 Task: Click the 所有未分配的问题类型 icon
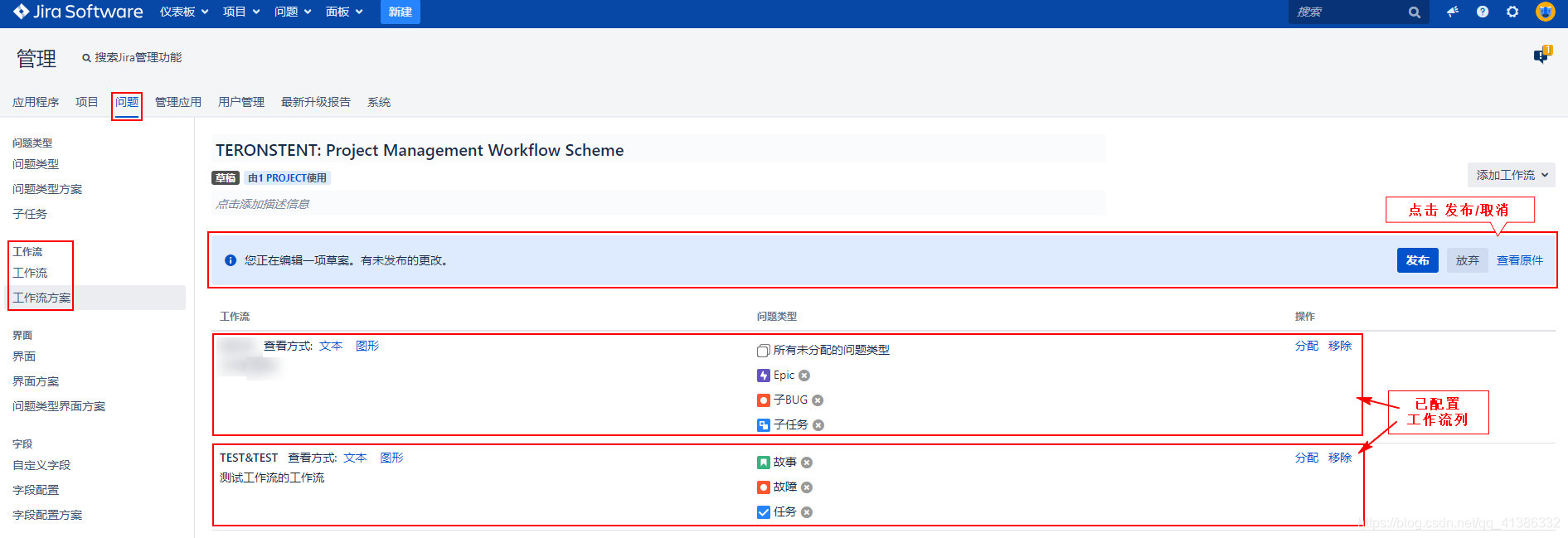(x=764, y=351)
